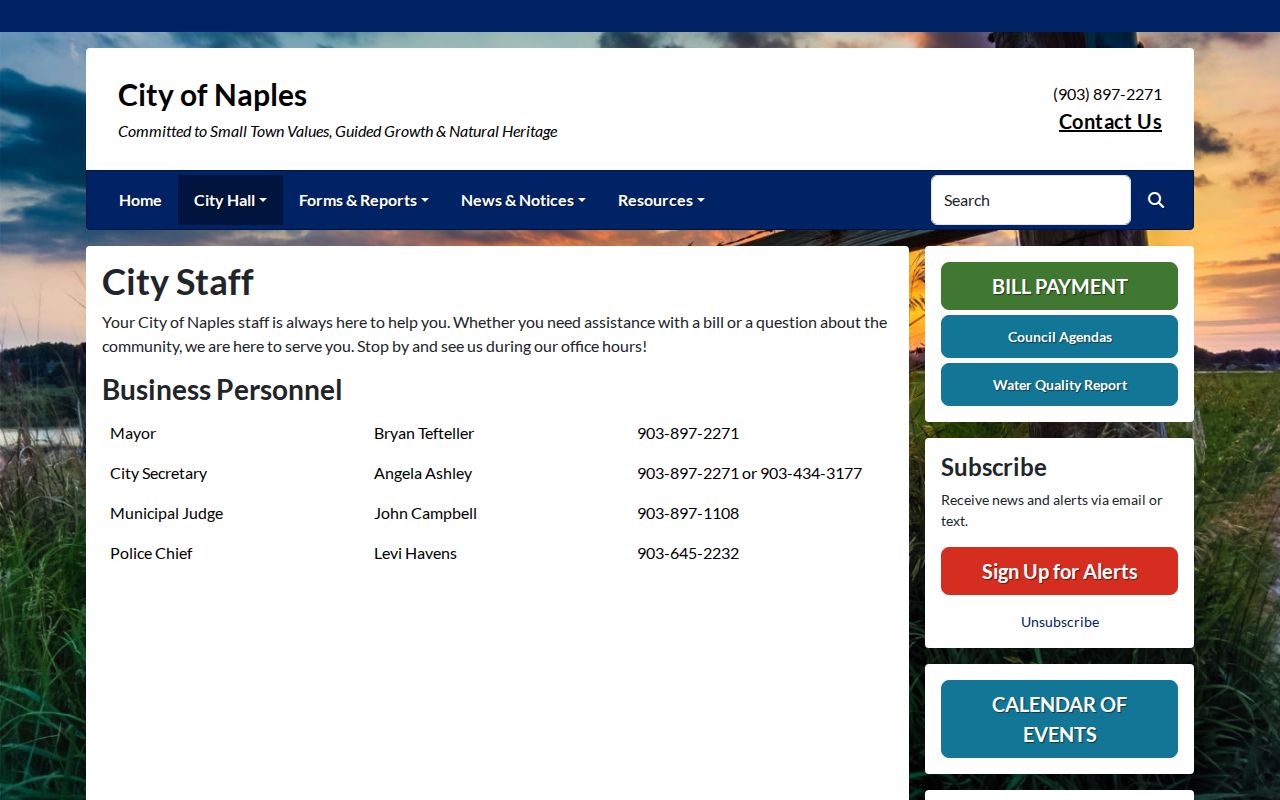The height and width of the screenshot is (800, 1280).
Task: Click the BILL PAYMENT button
Action: 1059,286
